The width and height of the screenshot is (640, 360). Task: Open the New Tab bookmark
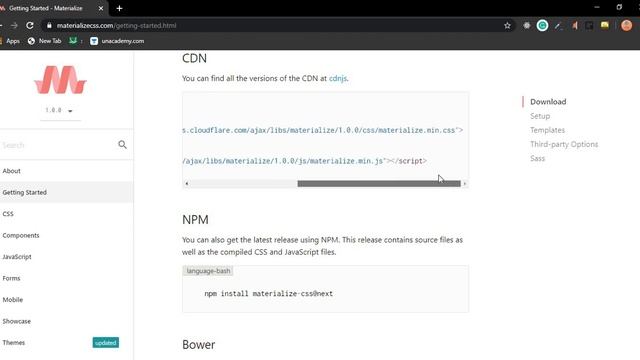coord(44,41)
